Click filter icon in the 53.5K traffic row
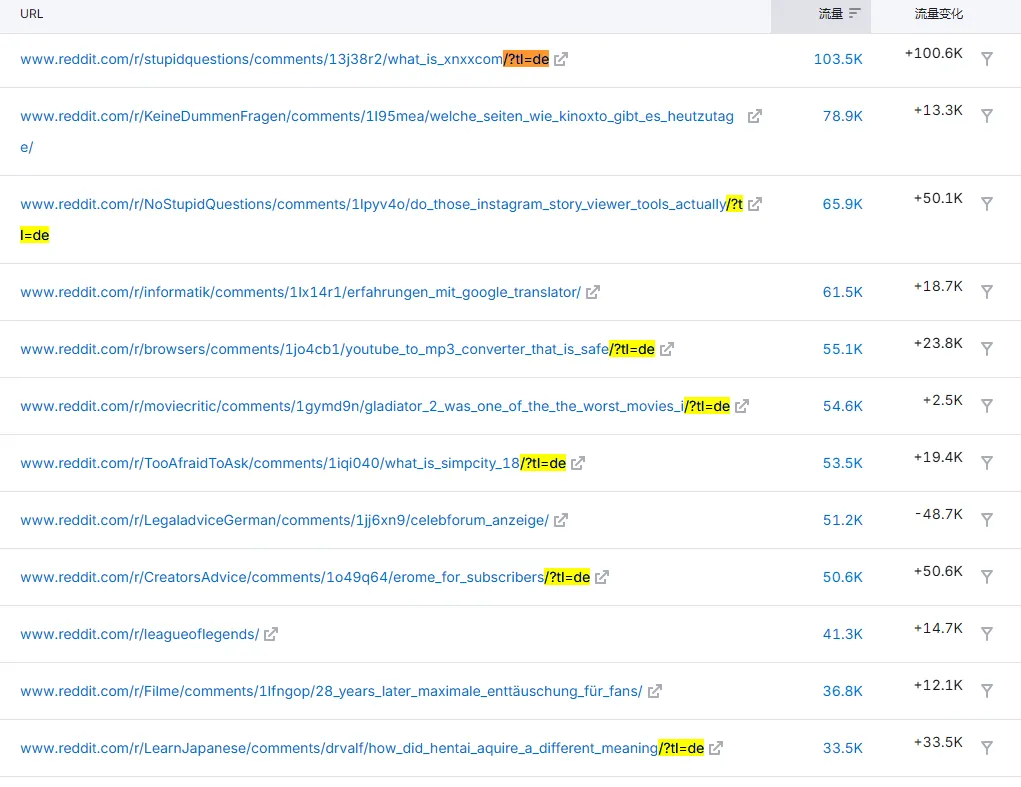The height and width of the screenshot is (787, 1021). pos(987,463)
